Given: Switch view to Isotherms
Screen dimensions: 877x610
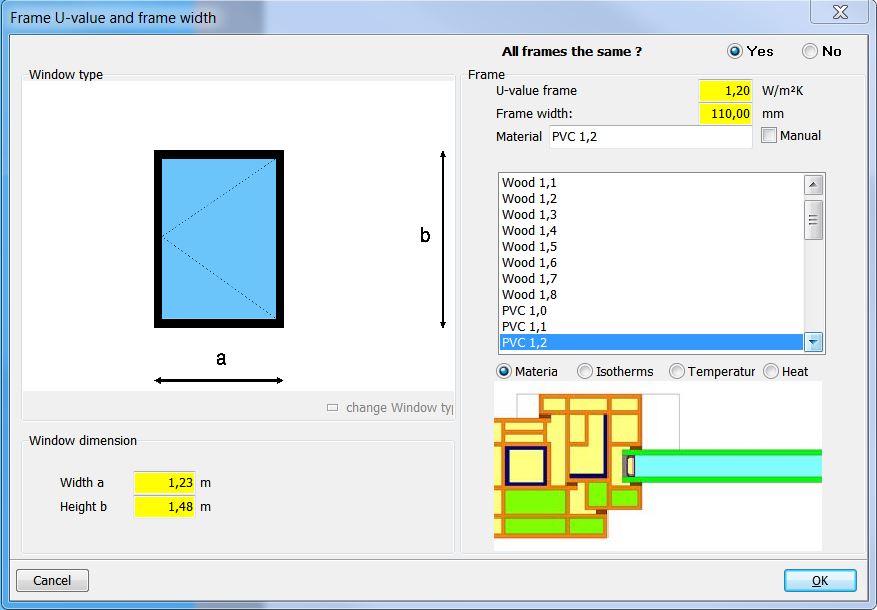Looking at the screenshot, I should coord(585,371).
